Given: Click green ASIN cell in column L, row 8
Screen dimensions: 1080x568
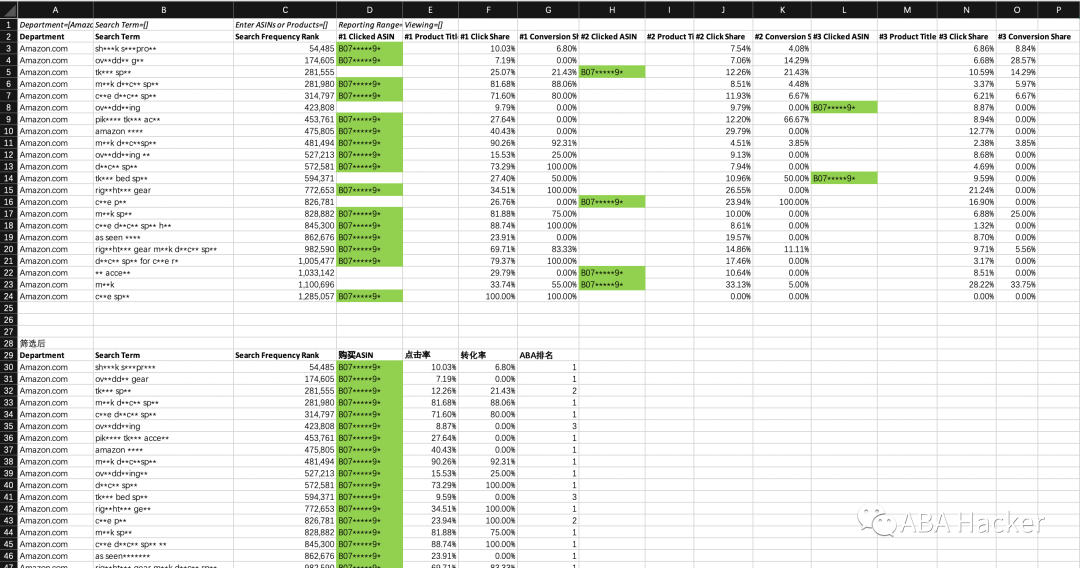Looking at the screenshot, I should tap(844, 107).
